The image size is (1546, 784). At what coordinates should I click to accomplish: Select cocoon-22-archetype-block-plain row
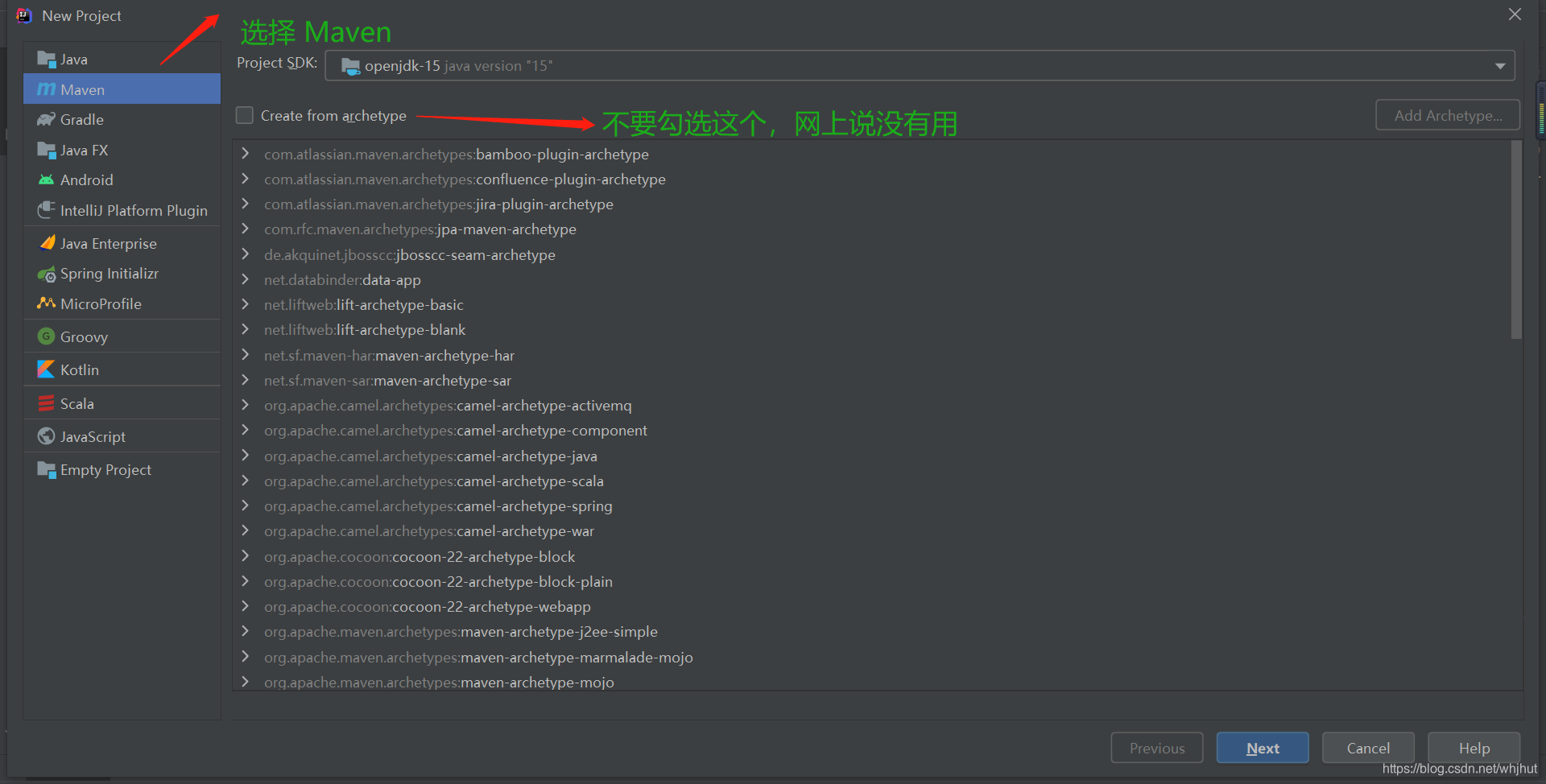coord(872,581)
